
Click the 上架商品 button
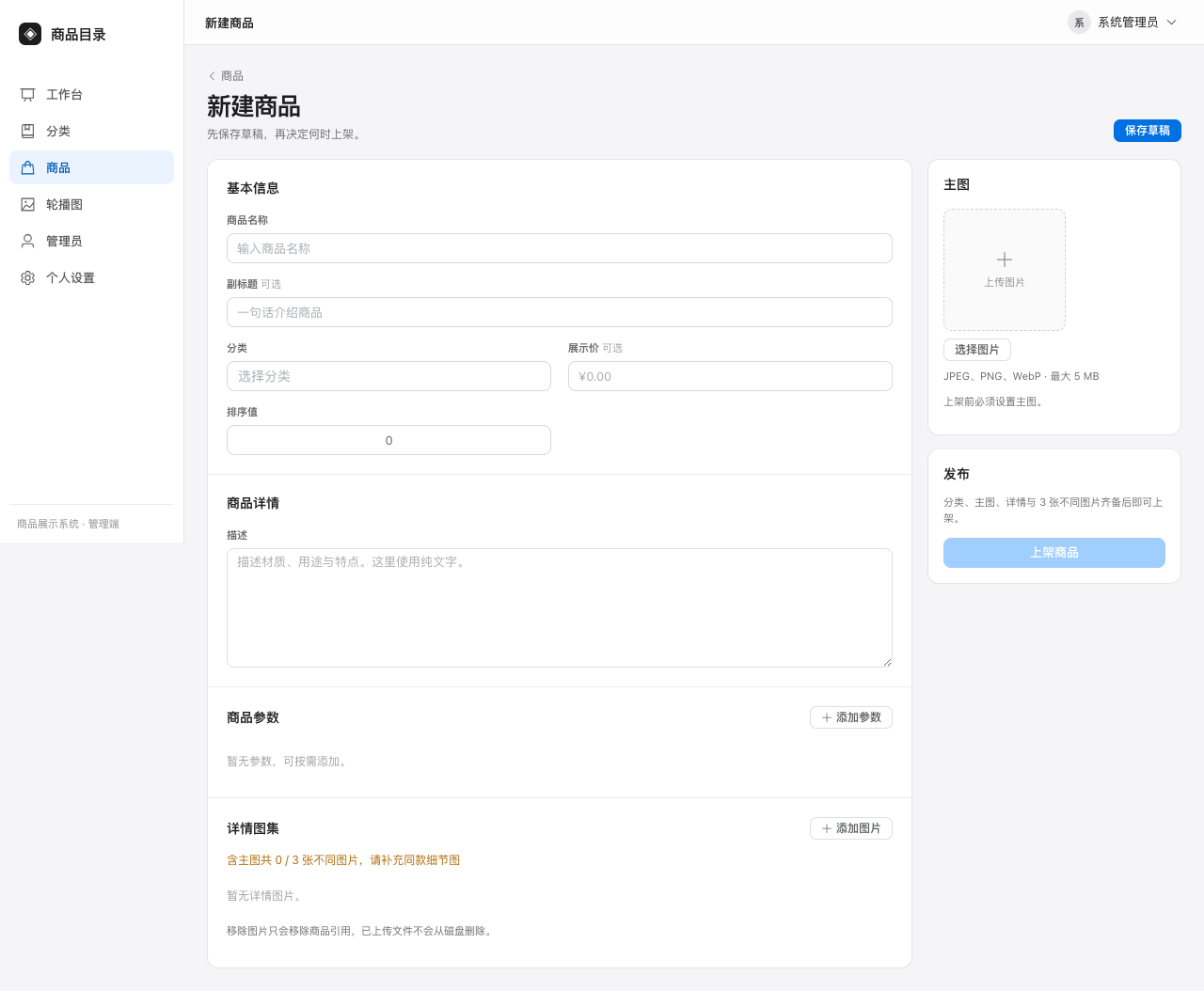[x=1054, y=553]
